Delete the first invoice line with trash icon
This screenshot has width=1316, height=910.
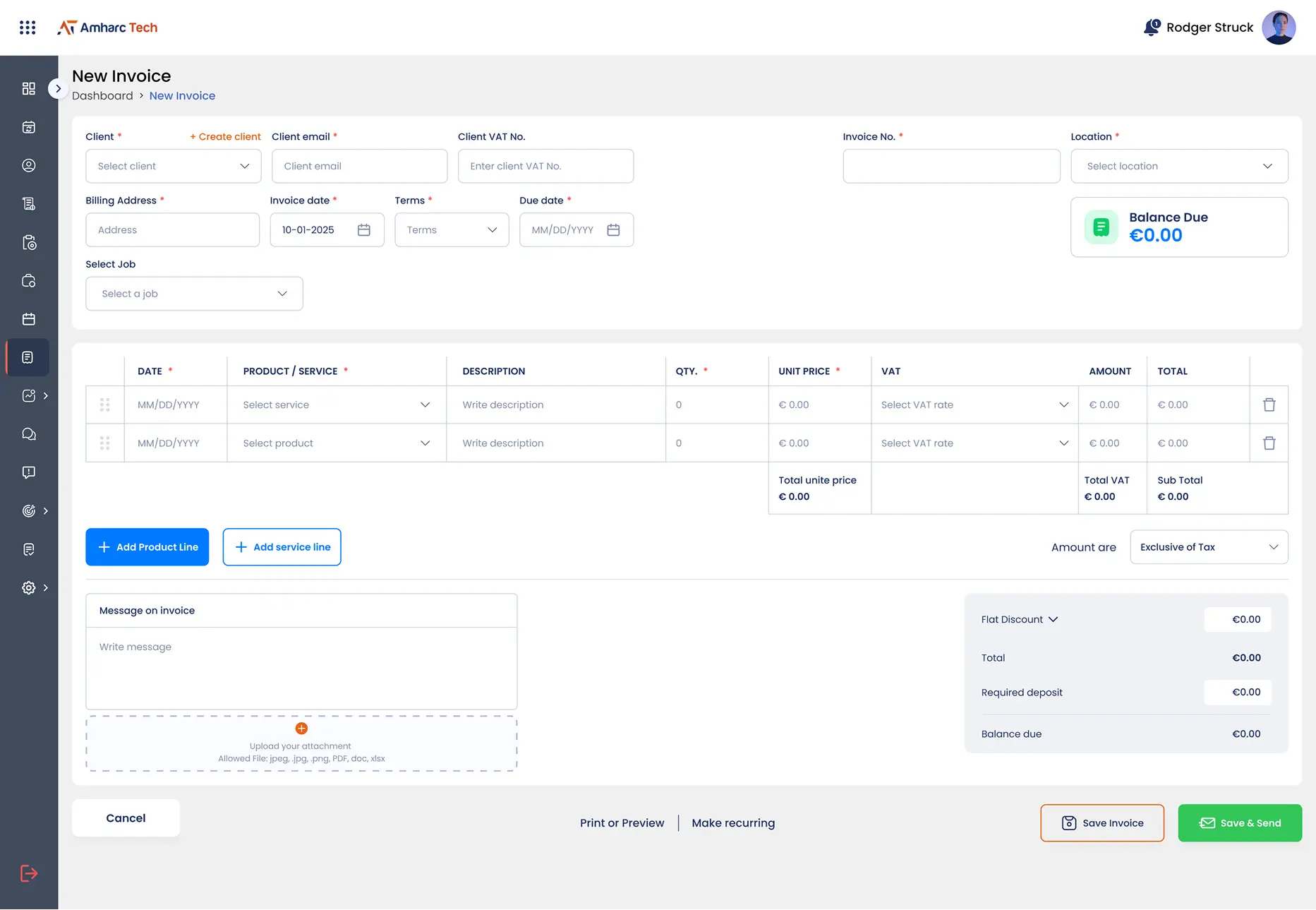(x=1269, y=405)
